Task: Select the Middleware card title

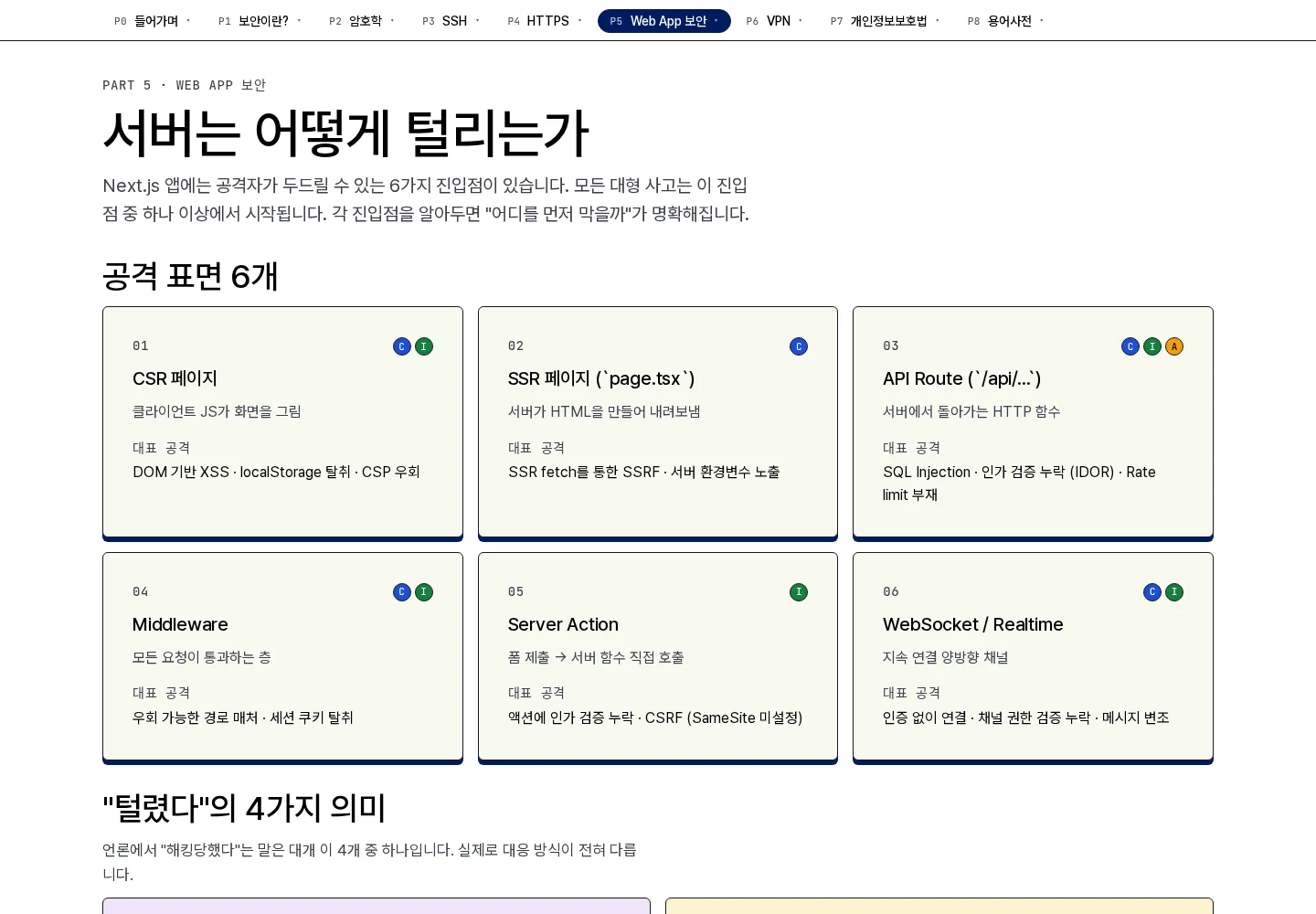Action: 180,624
